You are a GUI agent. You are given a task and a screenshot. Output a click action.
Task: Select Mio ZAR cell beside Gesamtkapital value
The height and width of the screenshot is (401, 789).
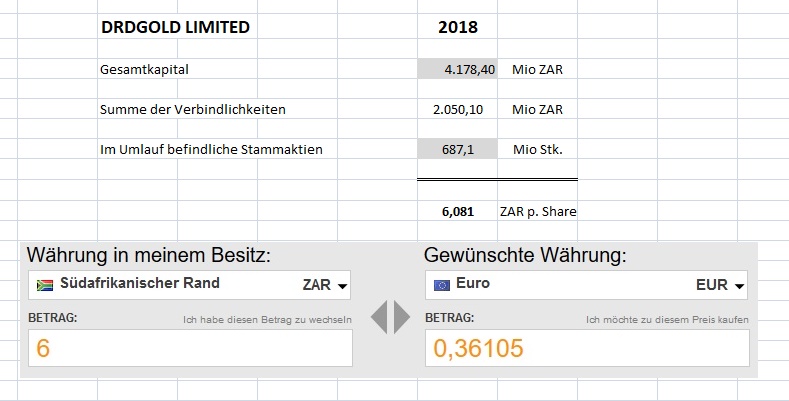(x=536, y=70)
